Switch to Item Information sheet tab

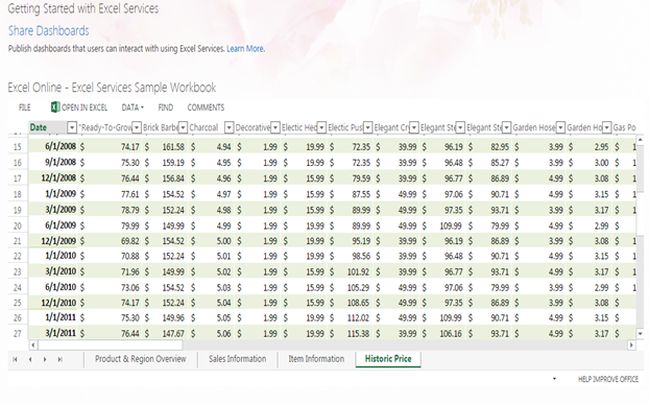point(316,359)
